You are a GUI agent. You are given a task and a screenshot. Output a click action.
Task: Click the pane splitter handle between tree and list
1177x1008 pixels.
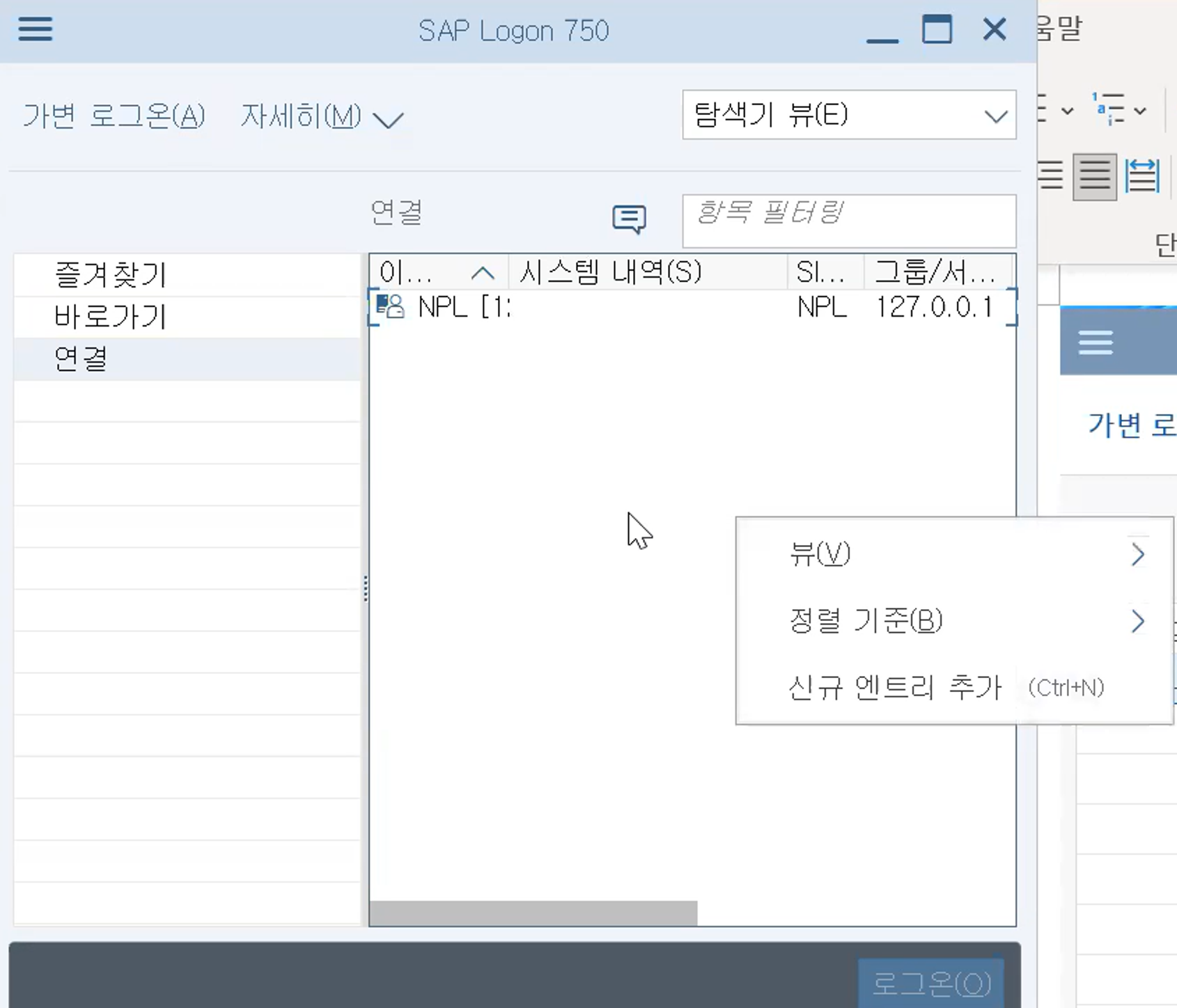[365, 589]
